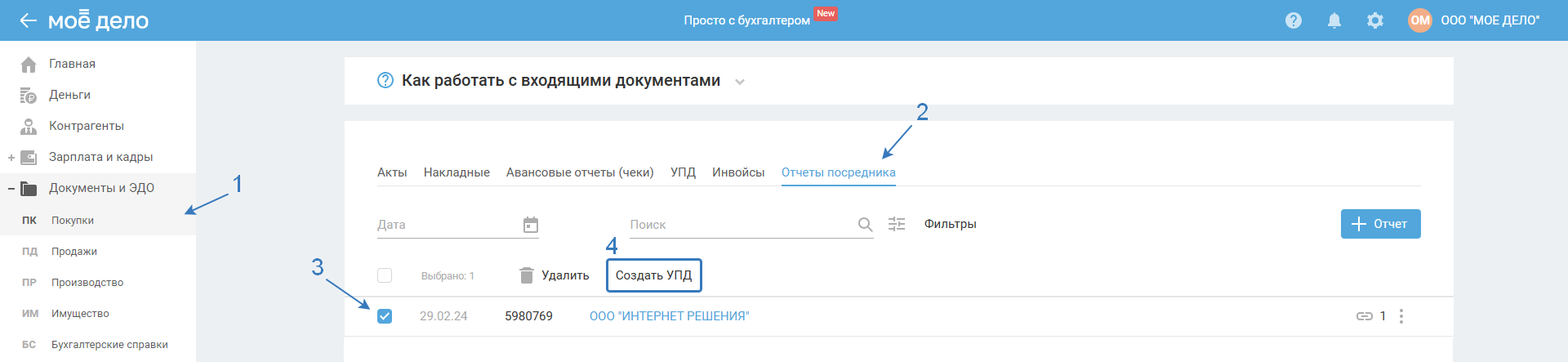1568x362 pixels.
Task: Click the search magnifier icon
Action: click(866, 224)
